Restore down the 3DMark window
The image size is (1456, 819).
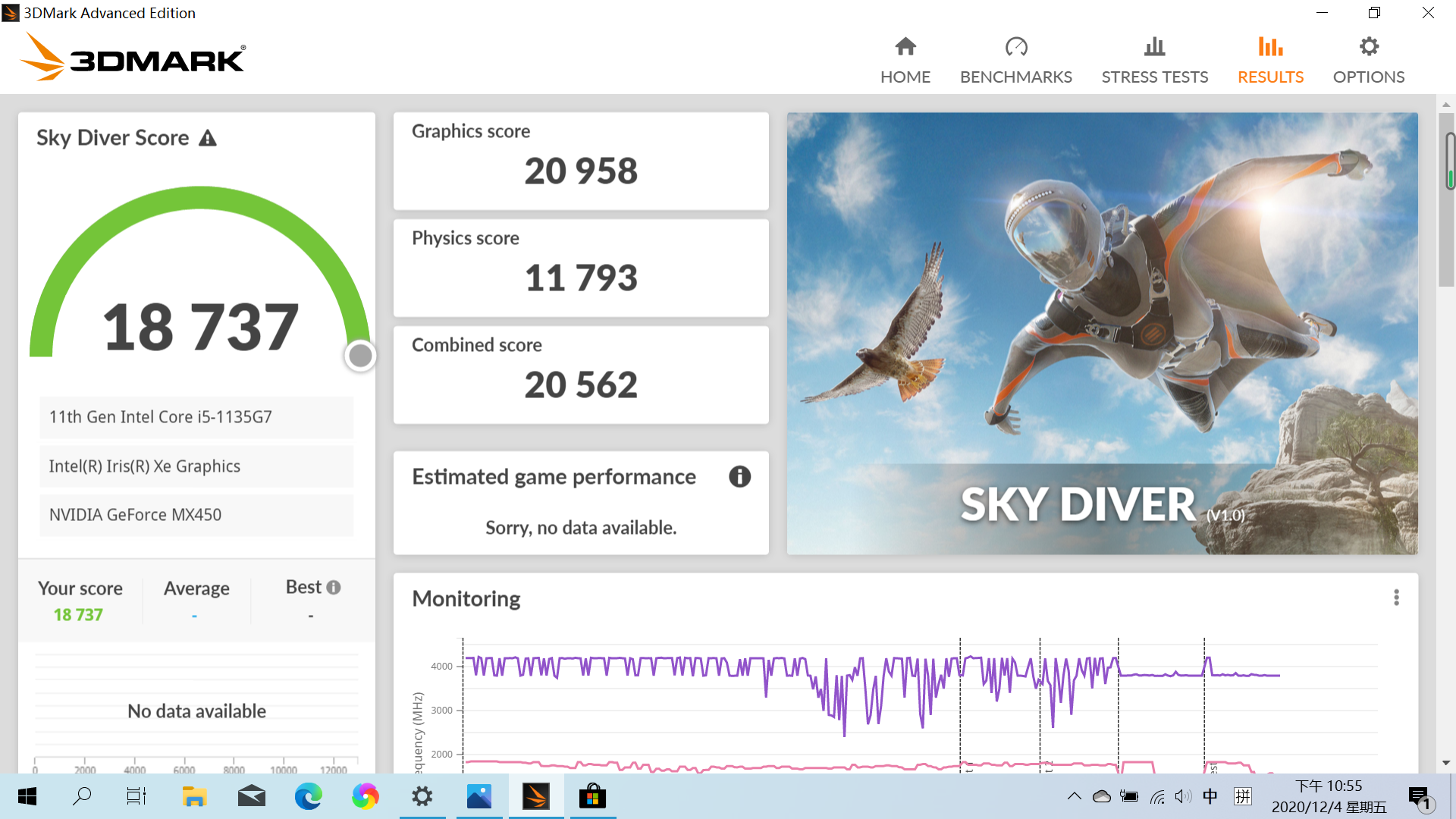pos(1374,13)
